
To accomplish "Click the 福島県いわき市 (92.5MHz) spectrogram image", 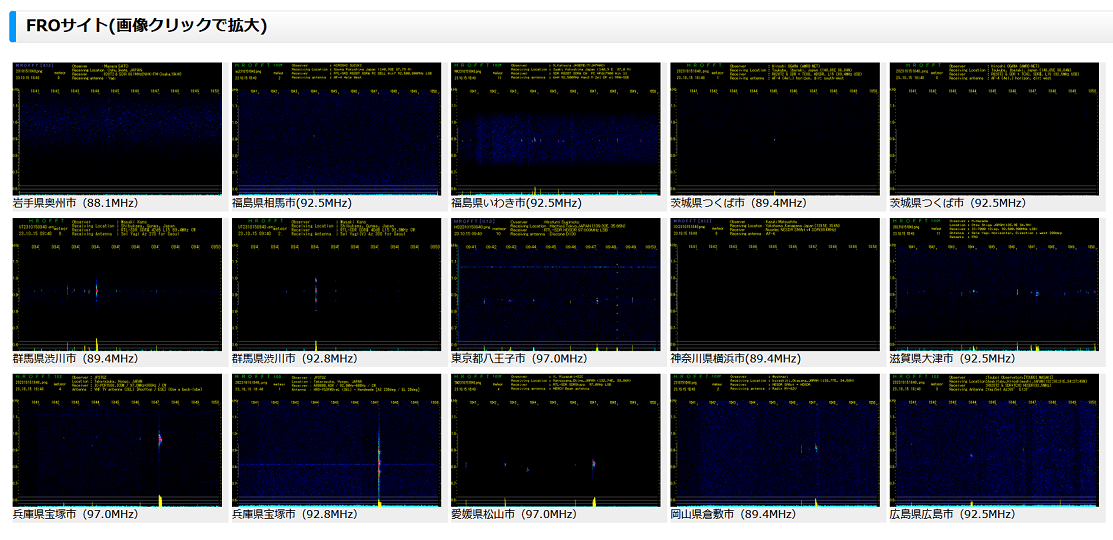I will pos(556,129).
